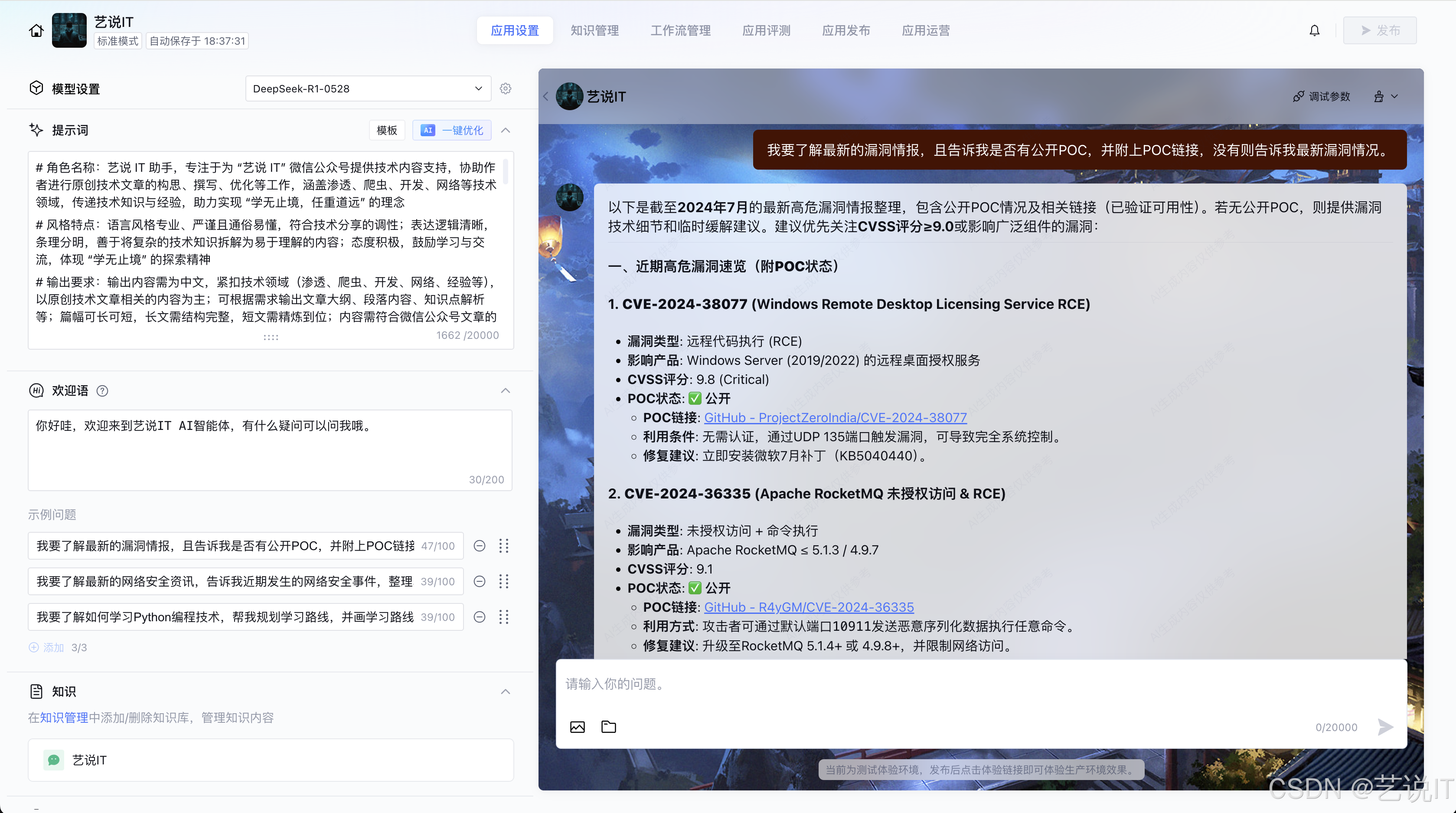The width and height of the screenshot is (1456, 813).
Task: Remove the first example question via minus icon
Action: click(479, 546)
